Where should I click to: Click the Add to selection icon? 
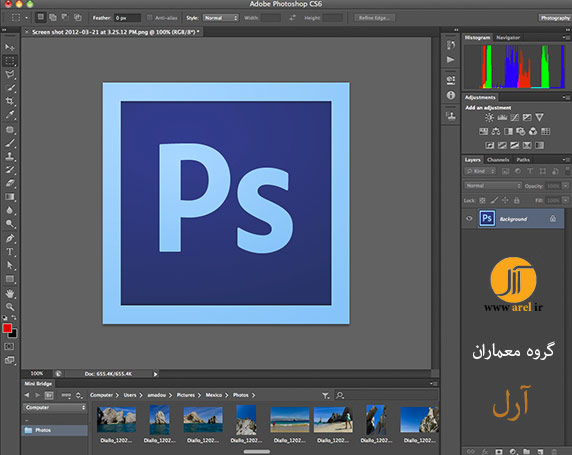[x=53, y=18]
